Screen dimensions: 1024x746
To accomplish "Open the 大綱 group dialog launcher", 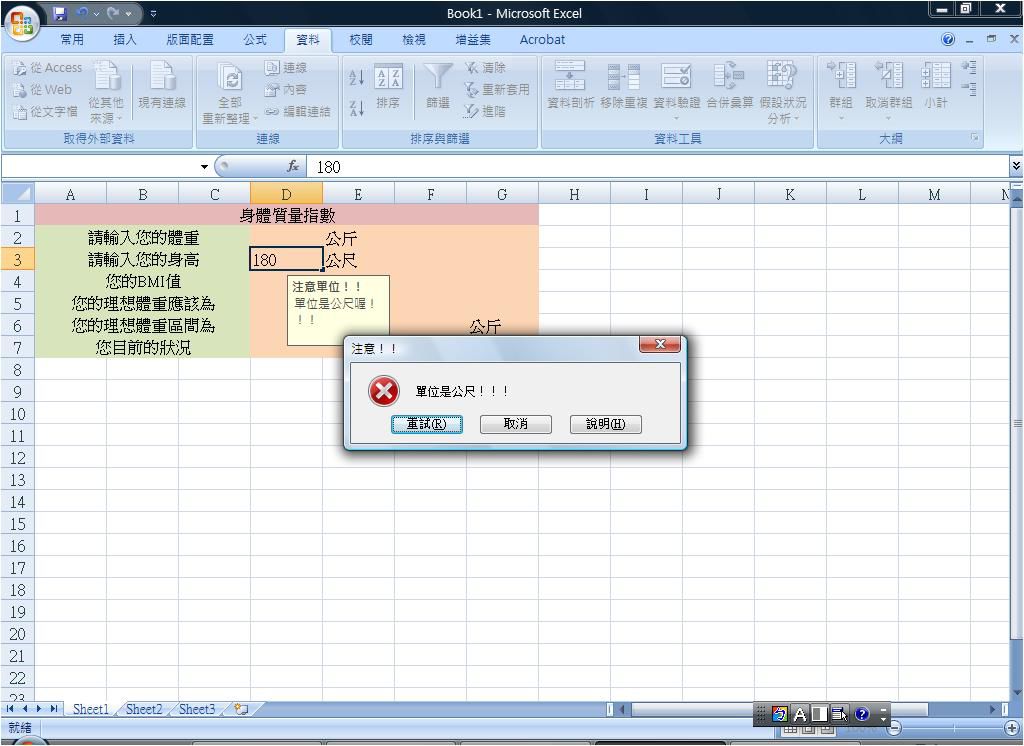I will [x=974, y=138].
